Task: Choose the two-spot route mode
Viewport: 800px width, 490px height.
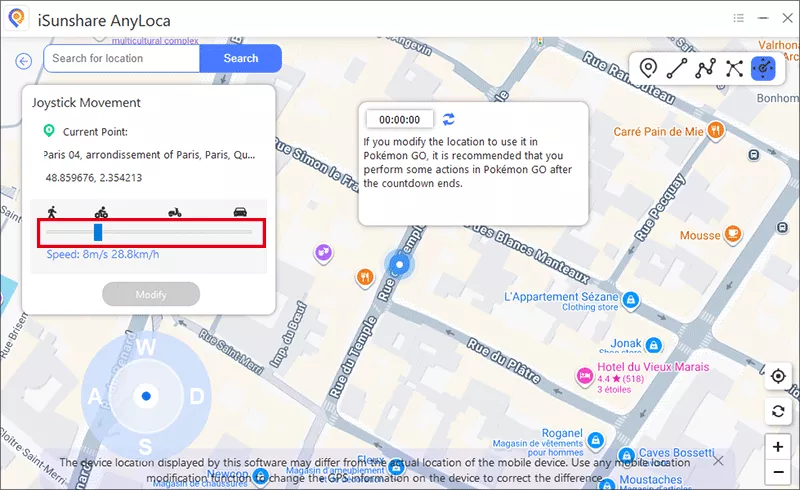Action: [677, 68]
